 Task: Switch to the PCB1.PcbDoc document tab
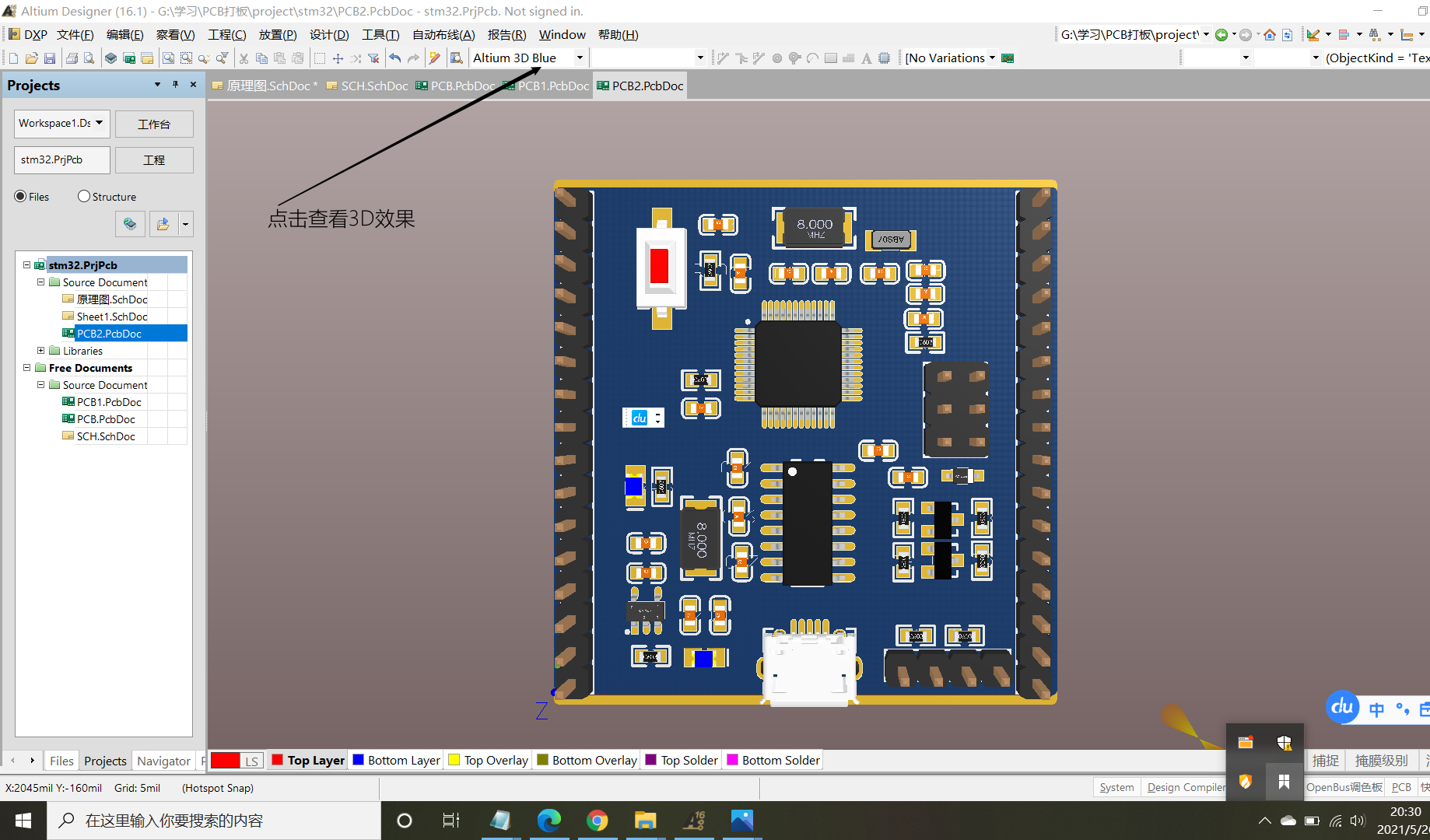pos(547,86)
